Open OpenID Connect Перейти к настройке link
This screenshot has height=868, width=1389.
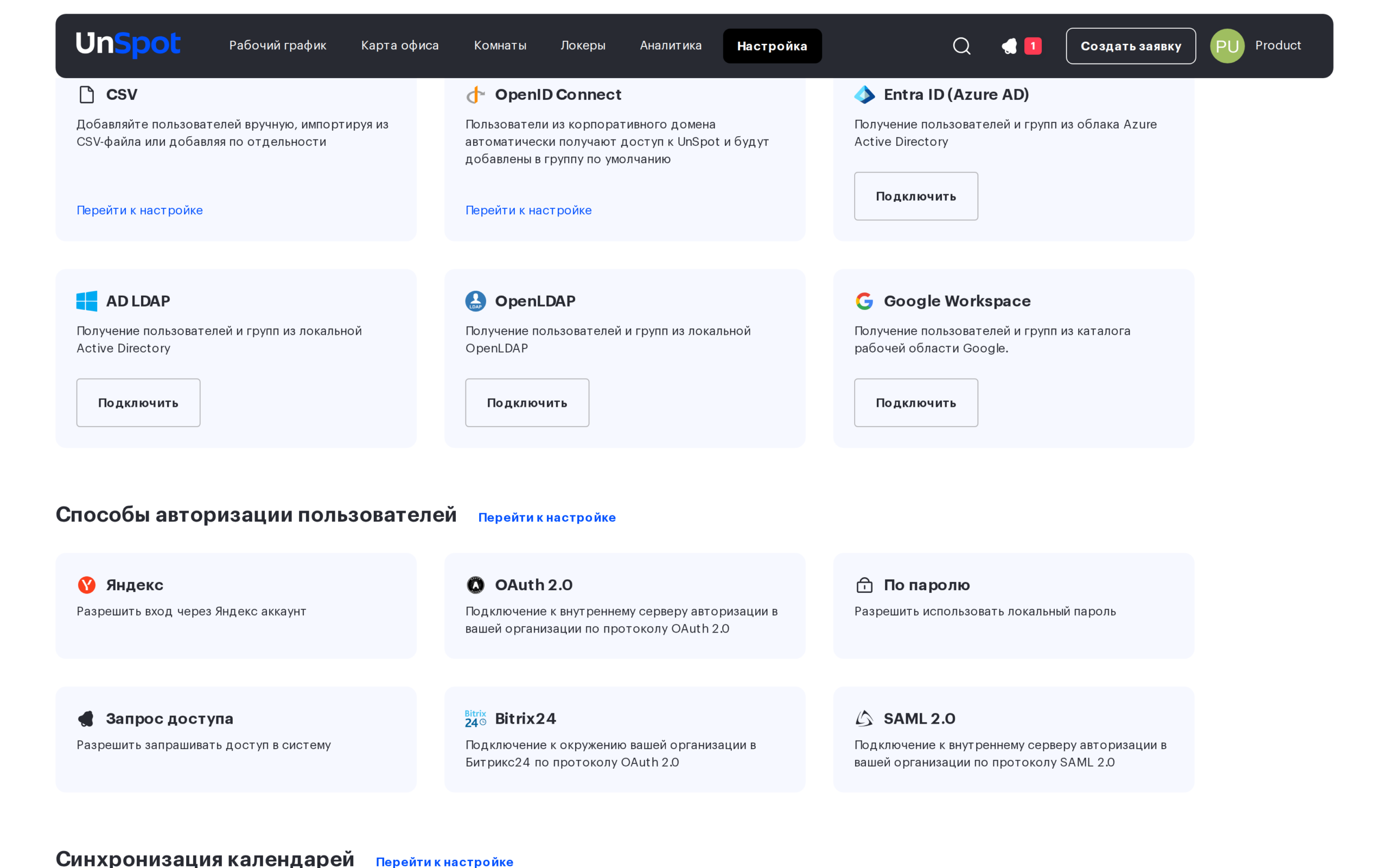click(528, 210)
